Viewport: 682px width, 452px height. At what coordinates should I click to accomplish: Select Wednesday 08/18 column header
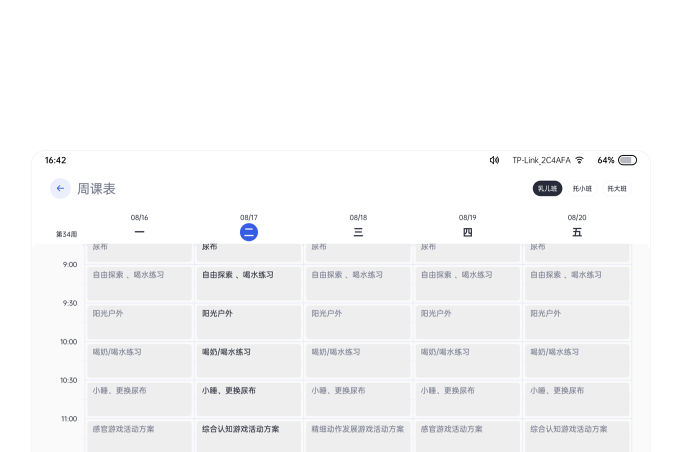[358, 226]
